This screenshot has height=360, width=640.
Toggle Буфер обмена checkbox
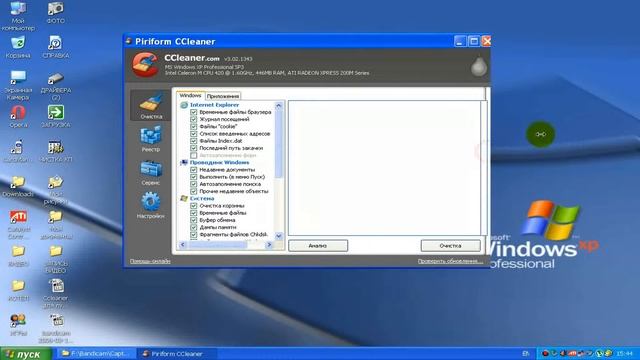[x=193, y=220]
